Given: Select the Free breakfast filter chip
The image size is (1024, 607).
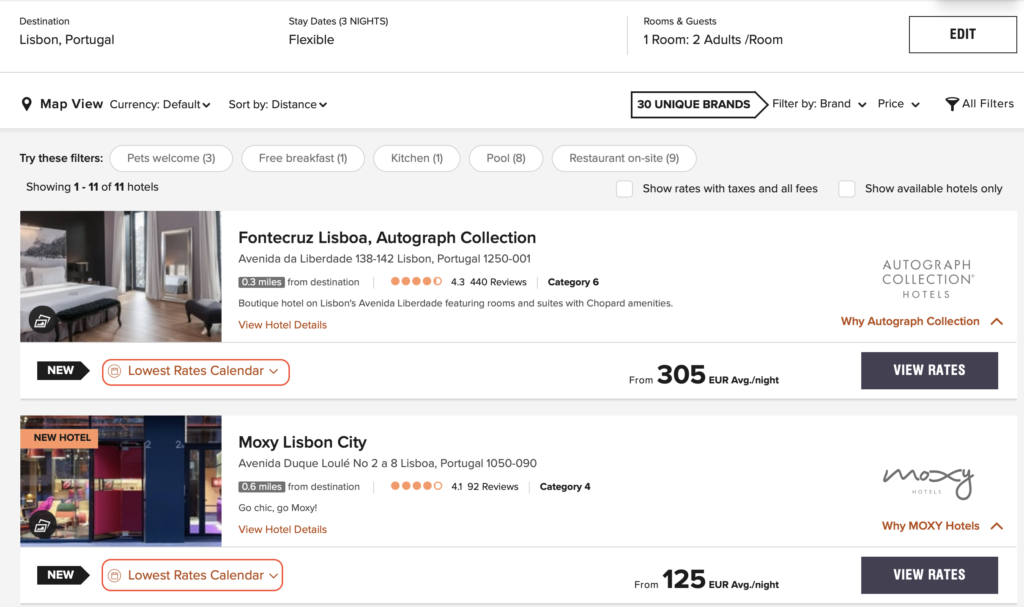Looking at the screenshot, I should coord(302,158).
